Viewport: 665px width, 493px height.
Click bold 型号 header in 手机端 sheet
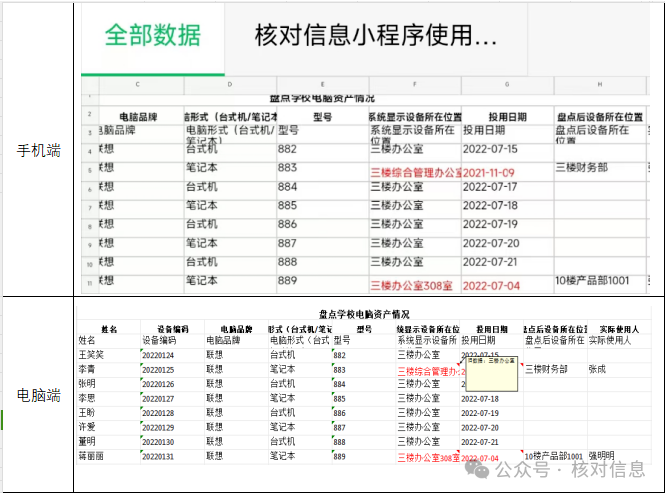[322, 117]
